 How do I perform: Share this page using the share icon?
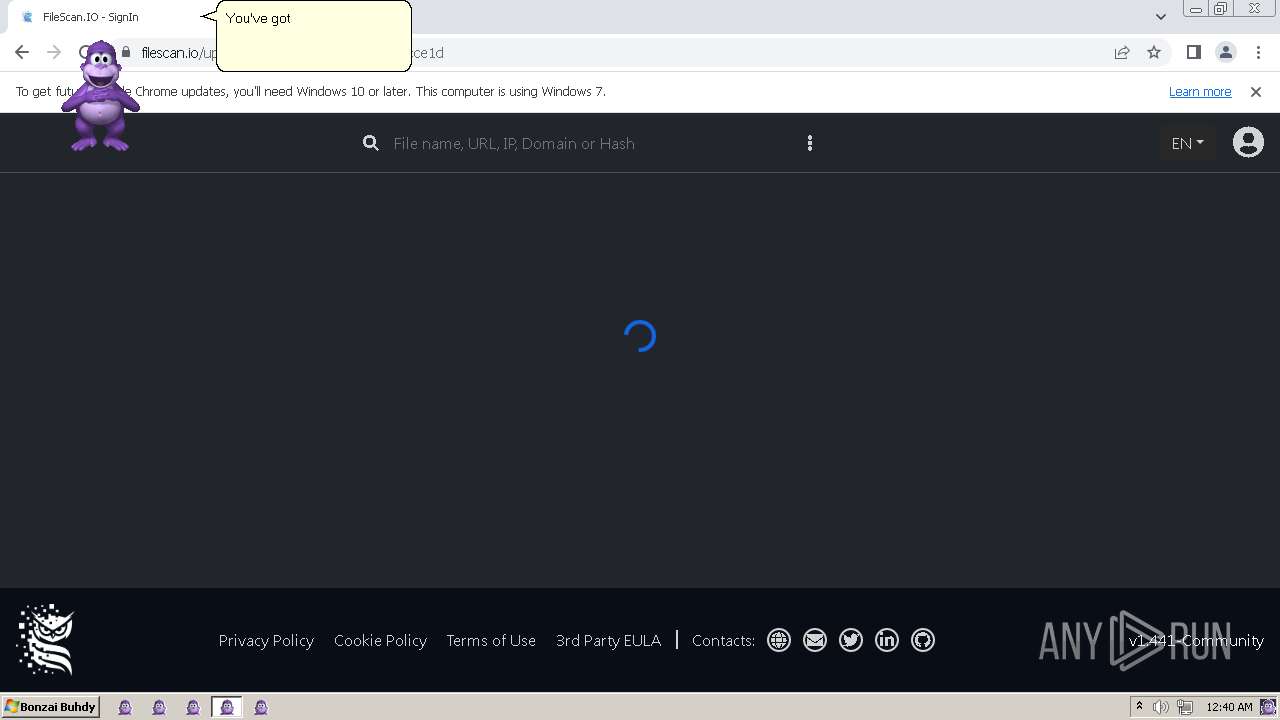pyautogui.click(x=1122, y=52)
